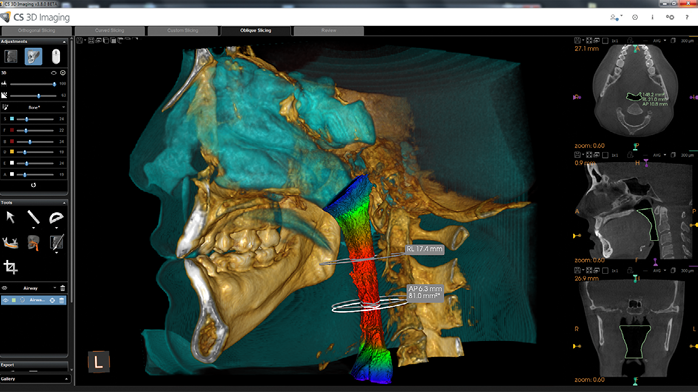Toggle the 3D view eye icon
This screenshot has width=698, height=392.
pyautogui.click(x=54, y=73)
